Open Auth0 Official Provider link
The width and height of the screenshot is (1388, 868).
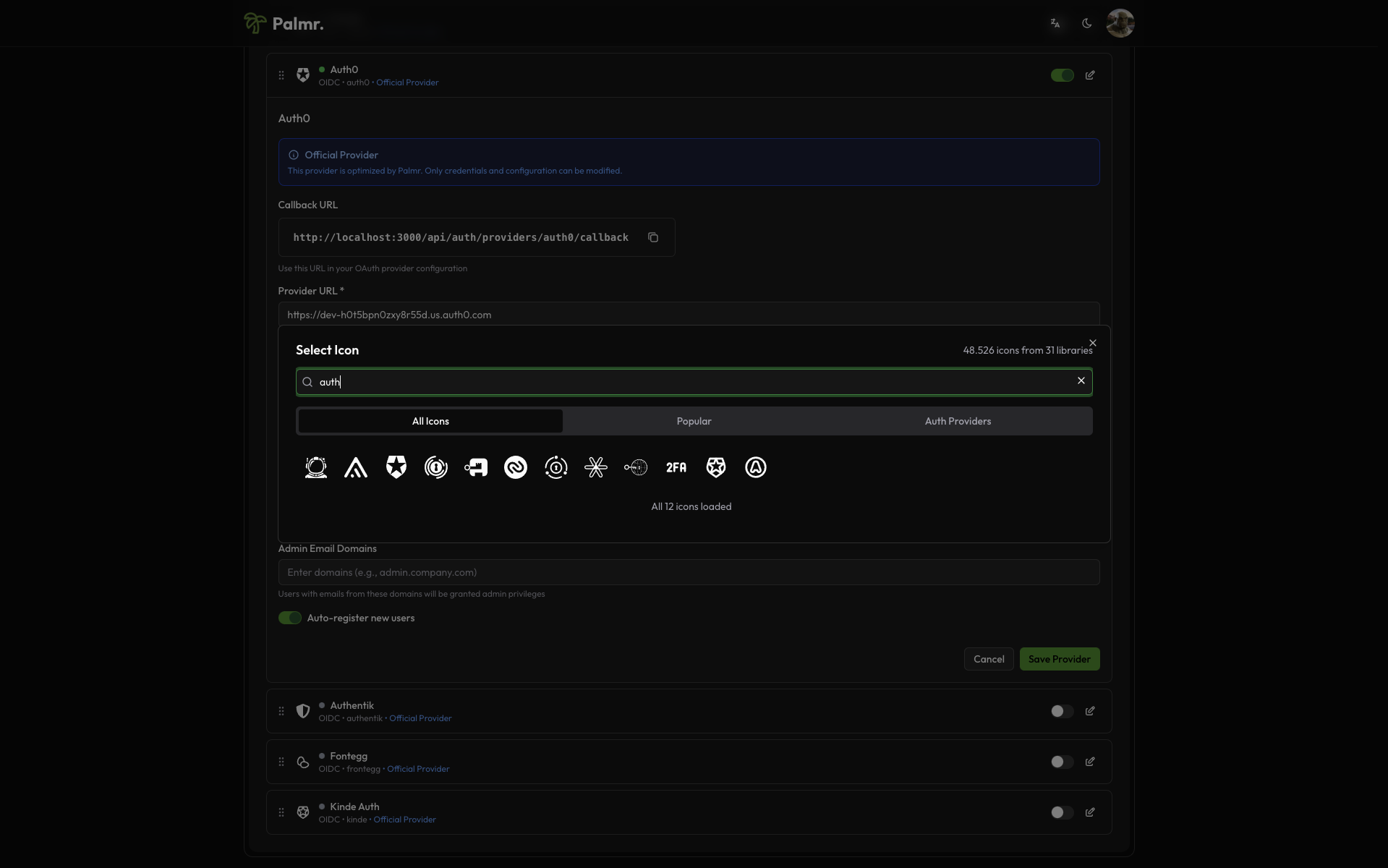[407, 82]
